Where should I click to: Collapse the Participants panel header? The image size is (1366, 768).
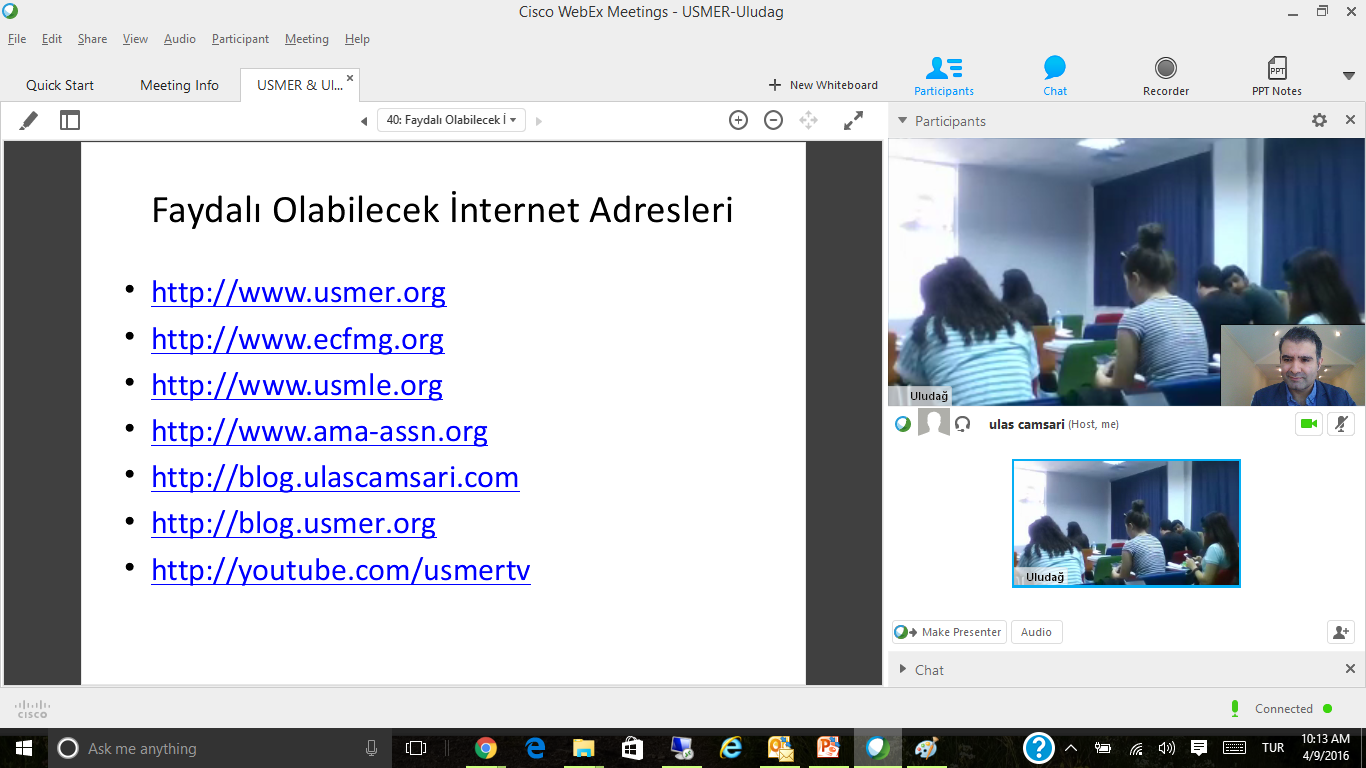tap(902, 121)
